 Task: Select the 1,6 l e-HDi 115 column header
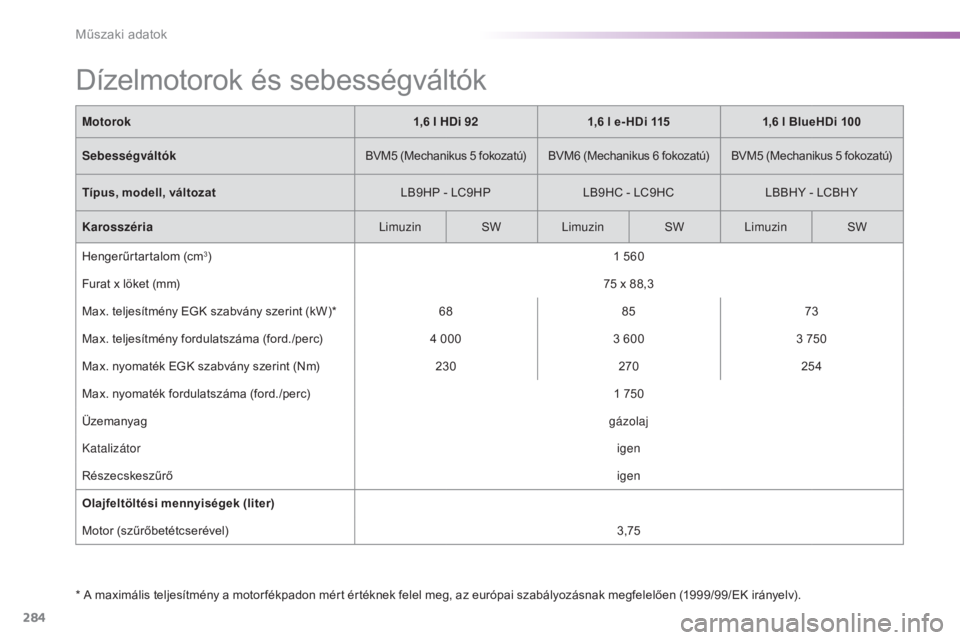tap(629, 122)
